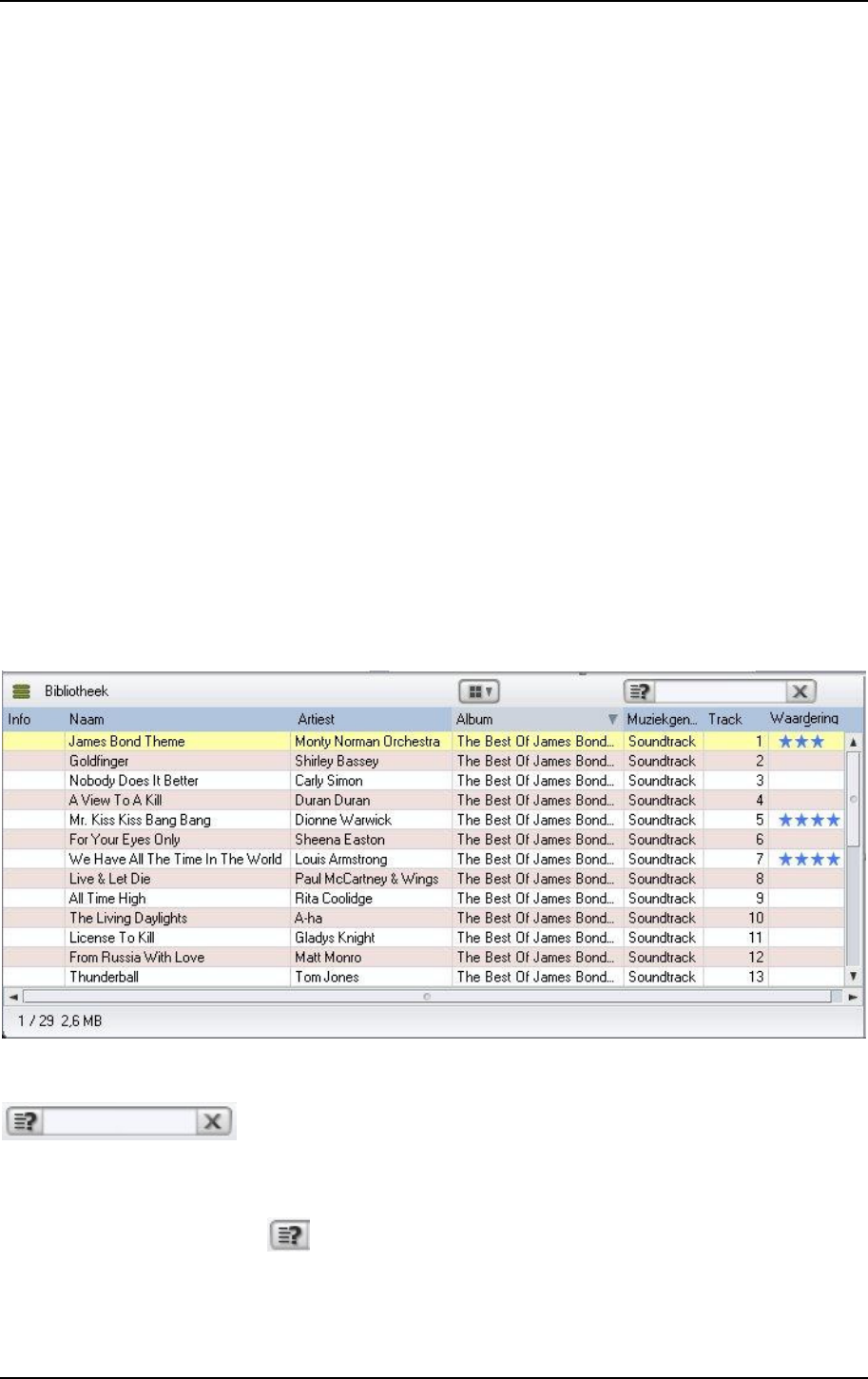Sort by the Naam column header
The image size is (868, 1379).
(x=87, y=719)
